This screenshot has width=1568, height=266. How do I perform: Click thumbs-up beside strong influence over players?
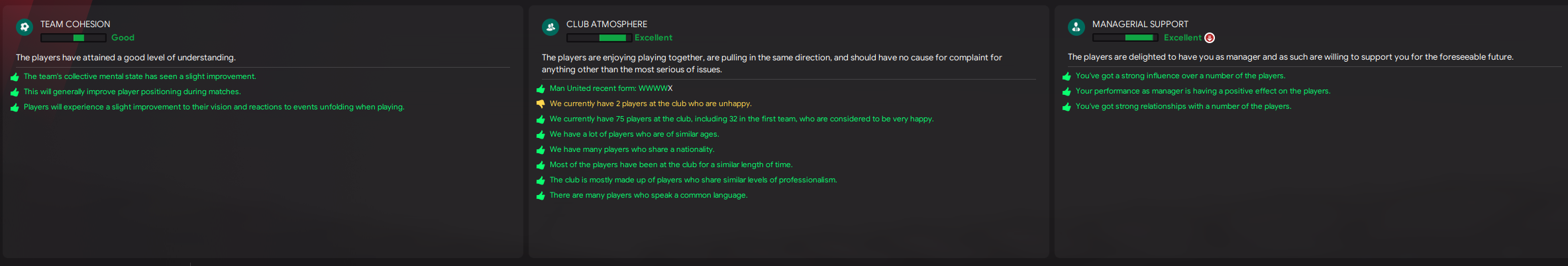pos(1067,76)
